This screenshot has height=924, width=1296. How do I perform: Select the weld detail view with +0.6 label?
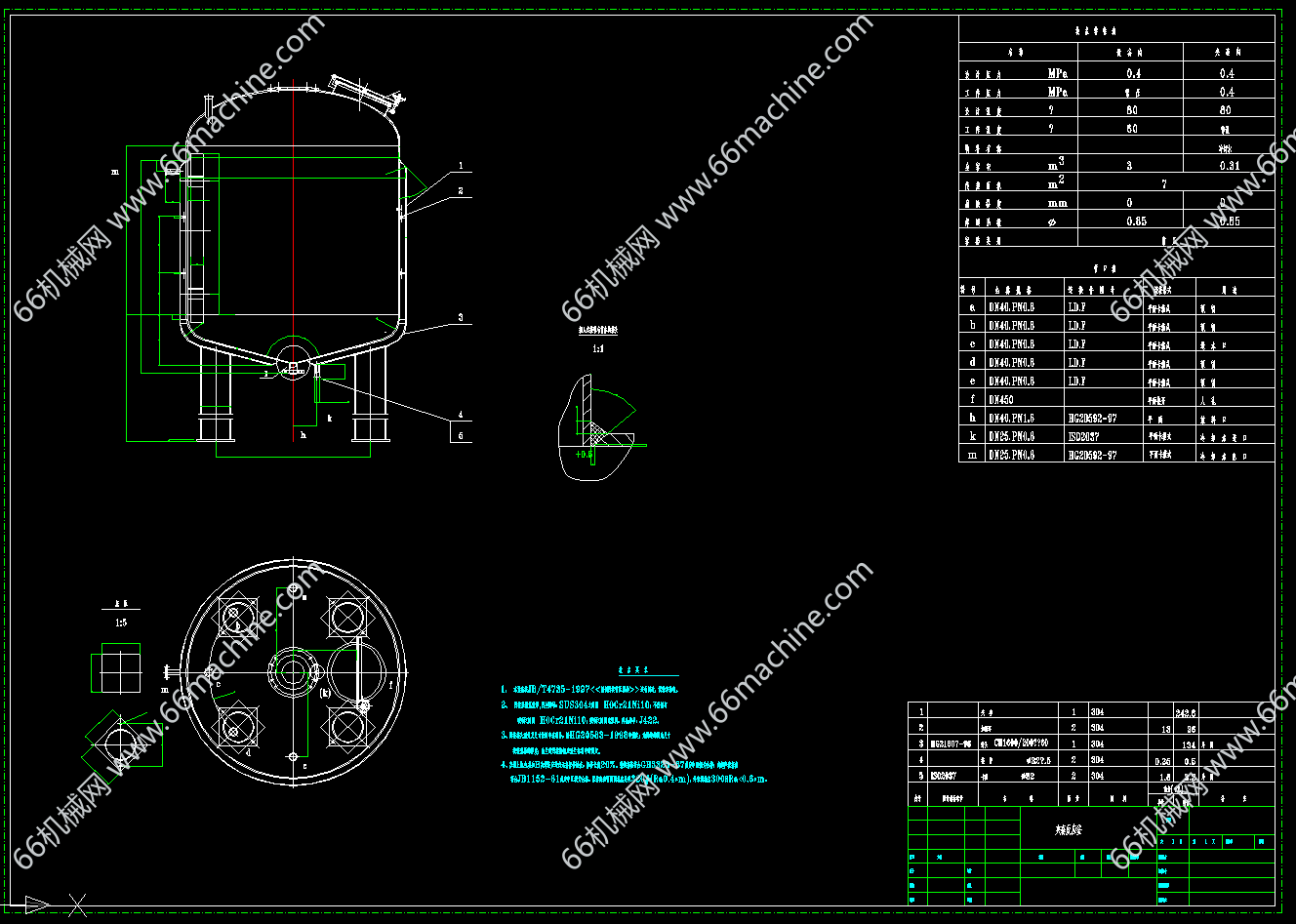click(593, 429)
